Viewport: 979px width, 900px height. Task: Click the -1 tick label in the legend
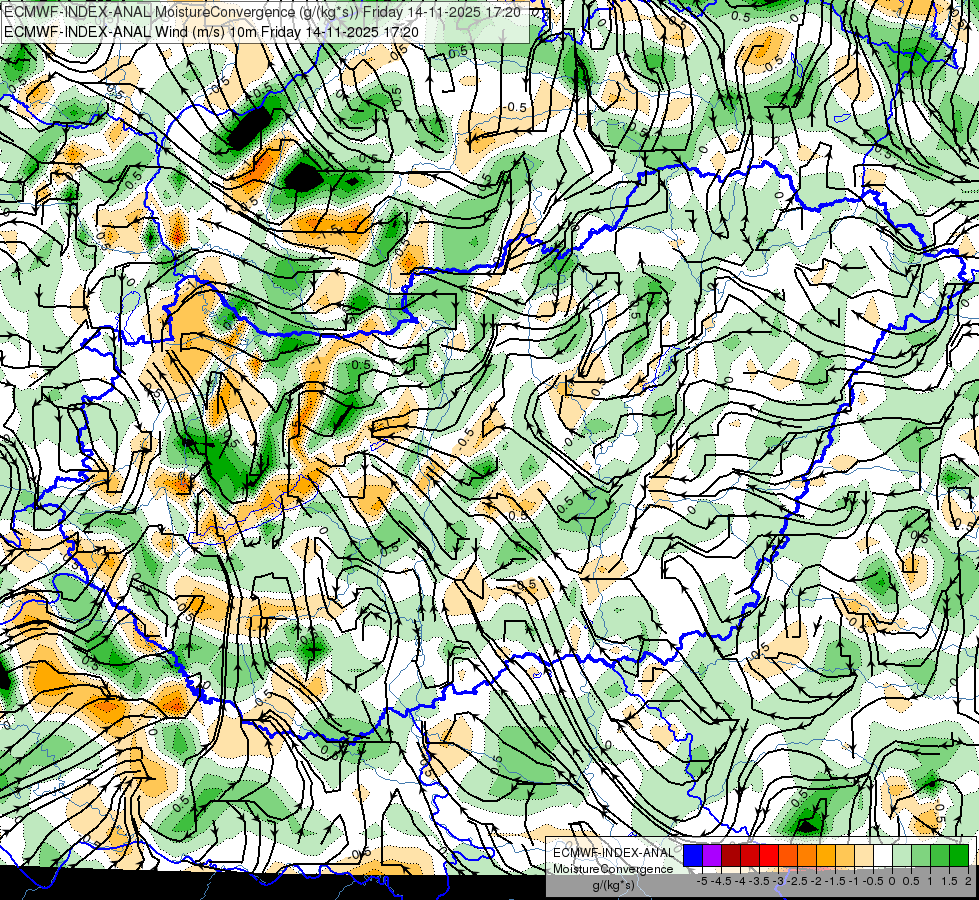click(x=854, y=881)
